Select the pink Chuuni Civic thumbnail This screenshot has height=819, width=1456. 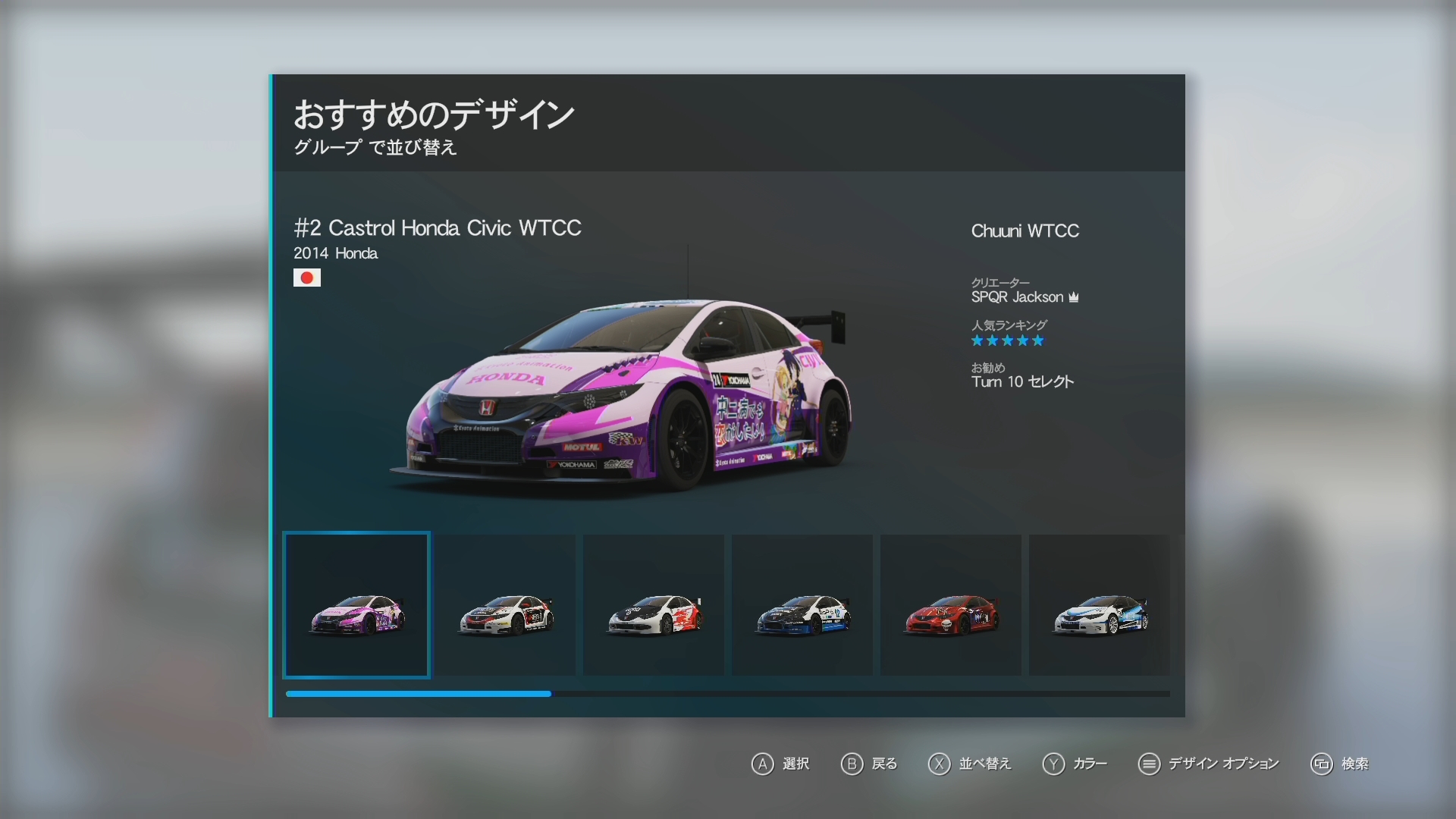356,605
